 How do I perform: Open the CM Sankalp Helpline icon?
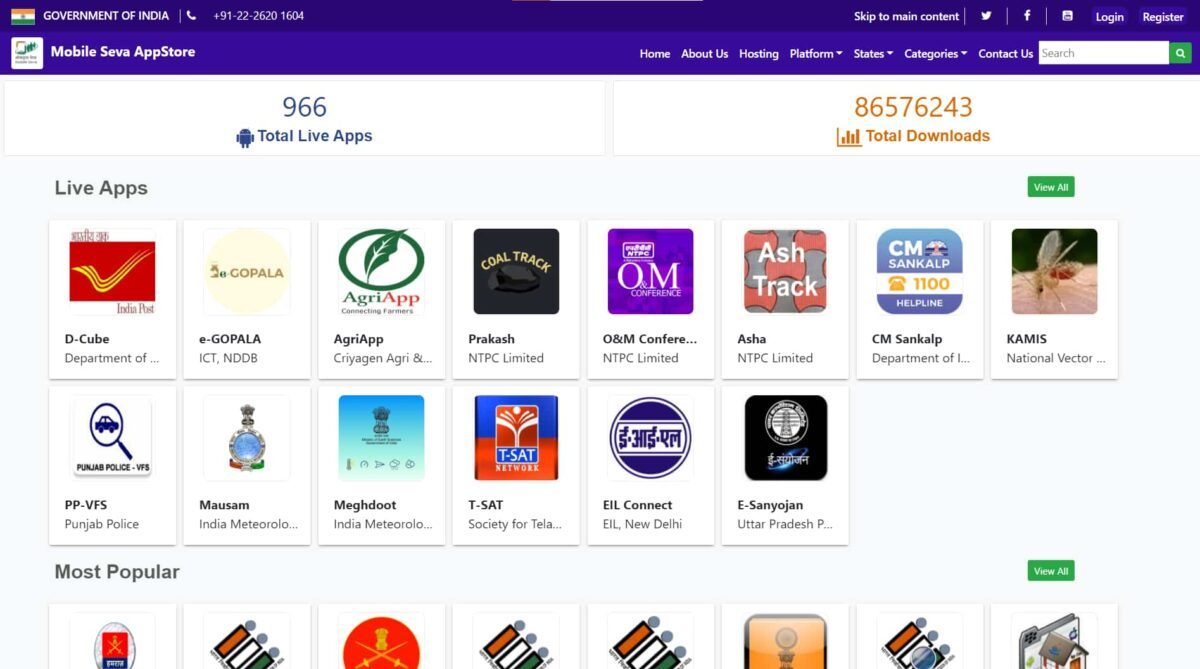[x=919, y=271]
